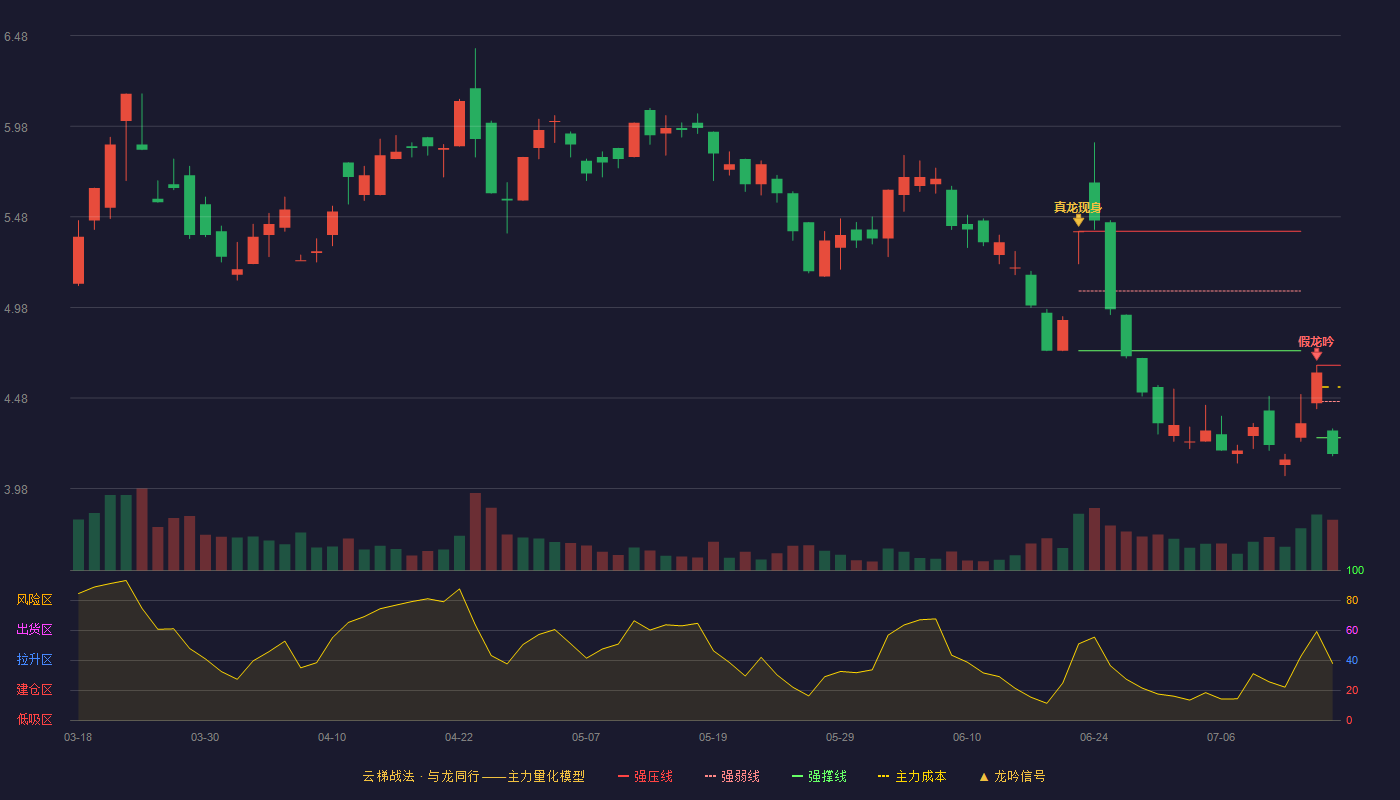
Task: Toggle the 强弱线 legend entry
Action: tap(732, 776)
